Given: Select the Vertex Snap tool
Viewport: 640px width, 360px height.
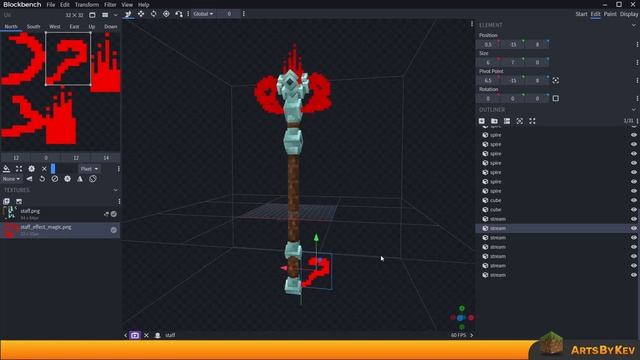Looking at the screenshot, I should pos(179,14).
